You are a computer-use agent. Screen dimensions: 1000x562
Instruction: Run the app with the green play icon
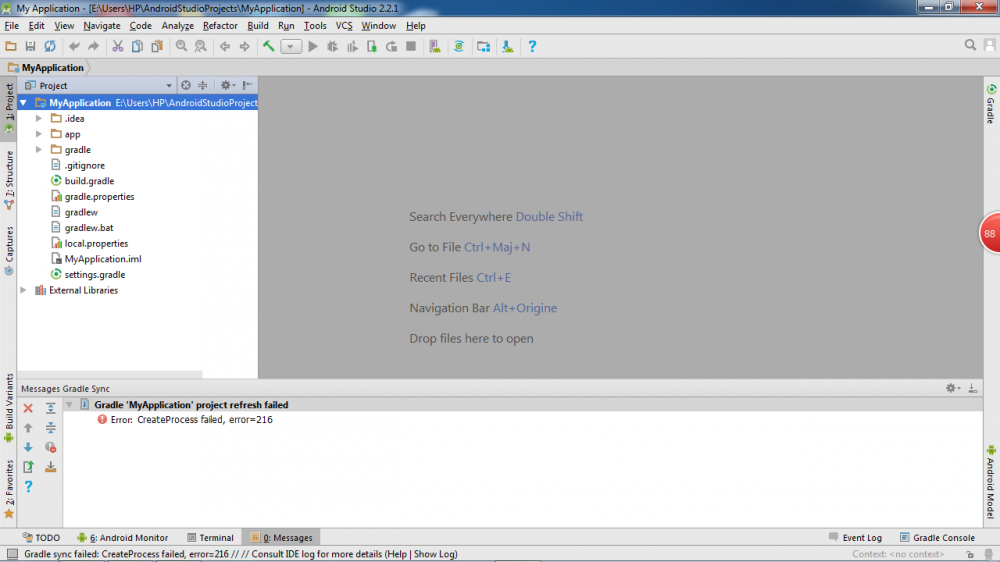[312, 47]
